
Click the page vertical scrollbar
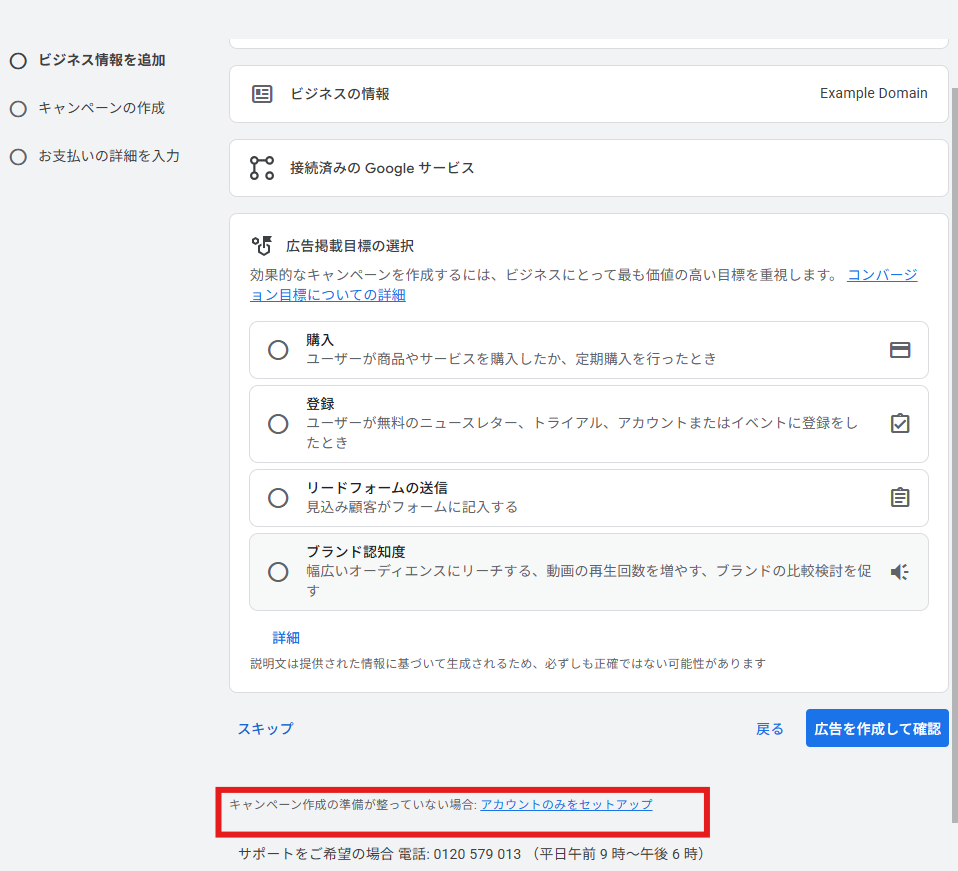[x=954, y=455]
